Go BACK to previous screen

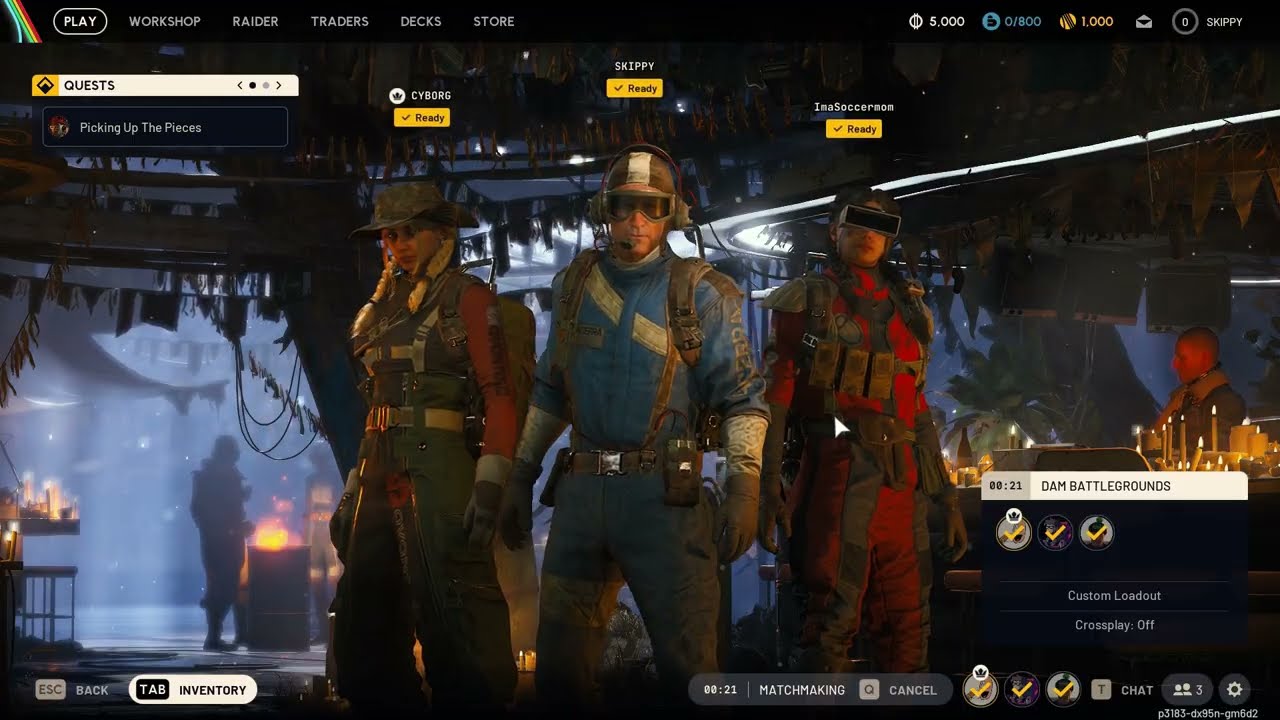point(92,690)
